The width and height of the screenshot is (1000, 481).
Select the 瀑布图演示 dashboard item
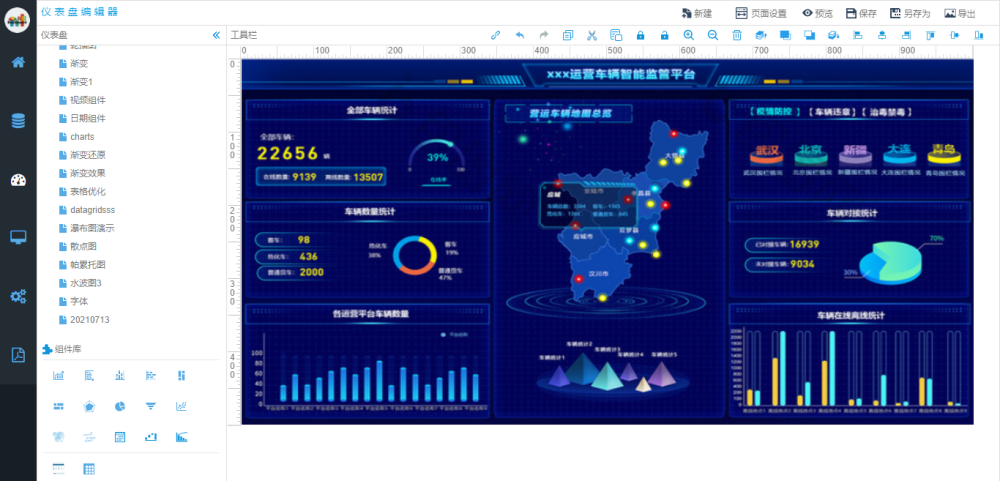point(92,228)
